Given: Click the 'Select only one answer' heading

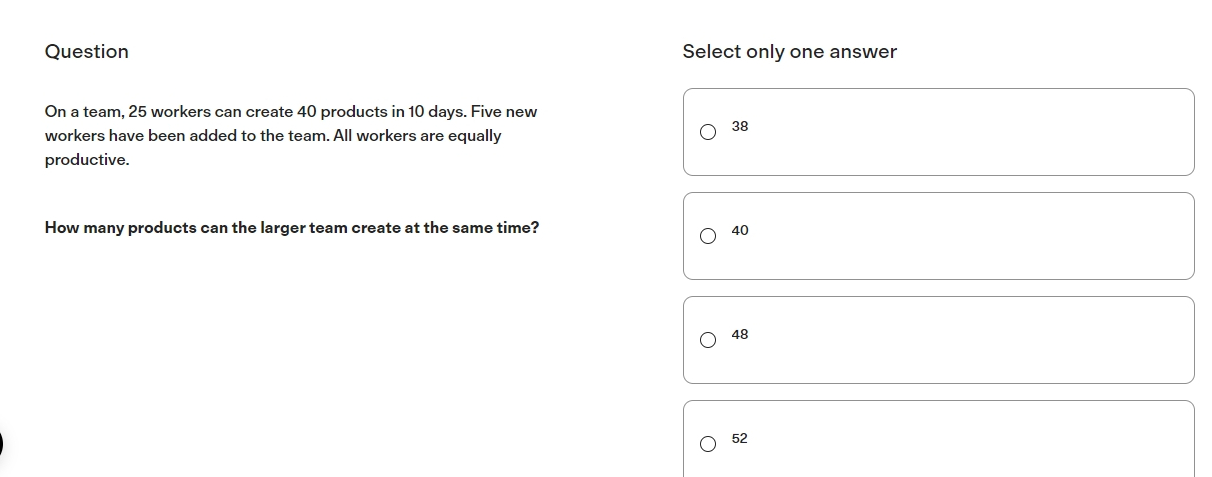Looking at the screenshot, I should [790, 52].
